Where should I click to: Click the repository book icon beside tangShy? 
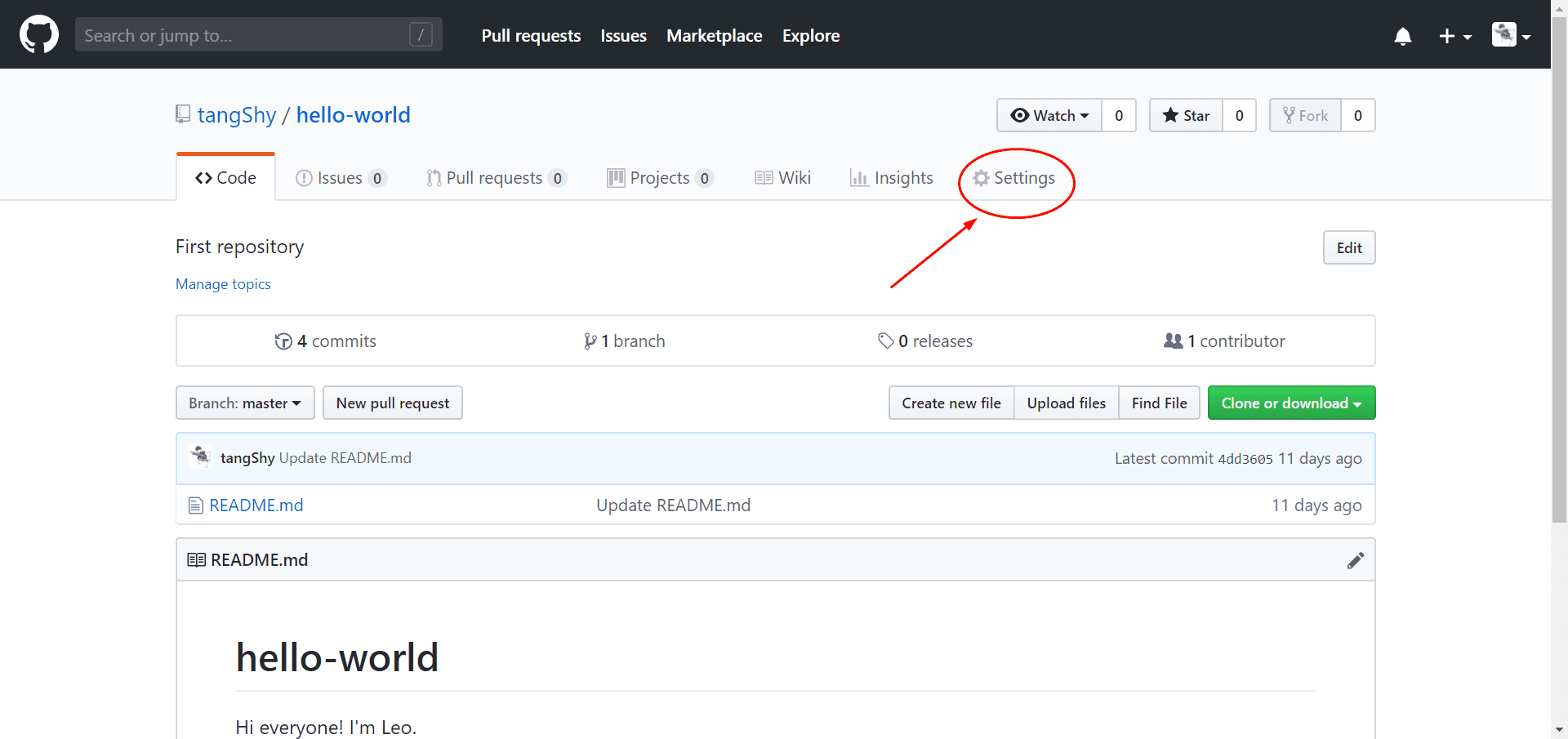point(183,114)
